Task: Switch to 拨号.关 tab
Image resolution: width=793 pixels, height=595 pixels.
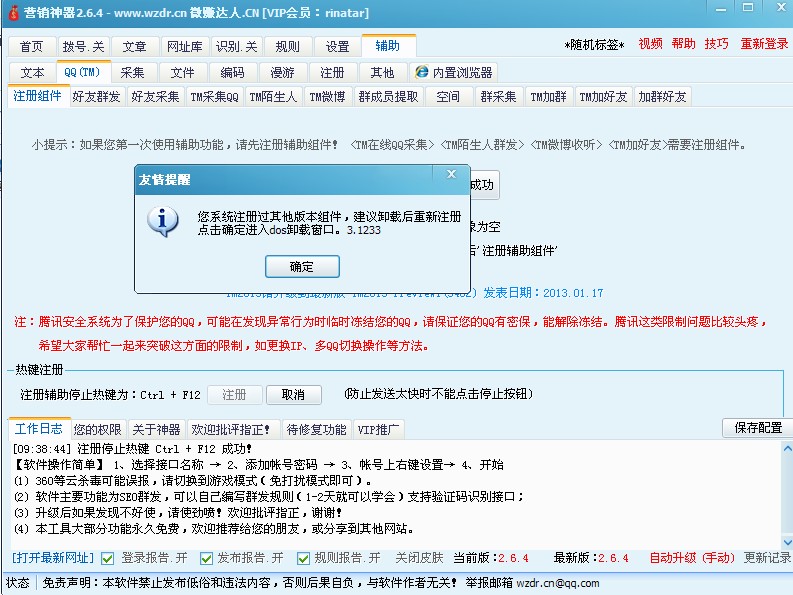Action: coord(83,47)
